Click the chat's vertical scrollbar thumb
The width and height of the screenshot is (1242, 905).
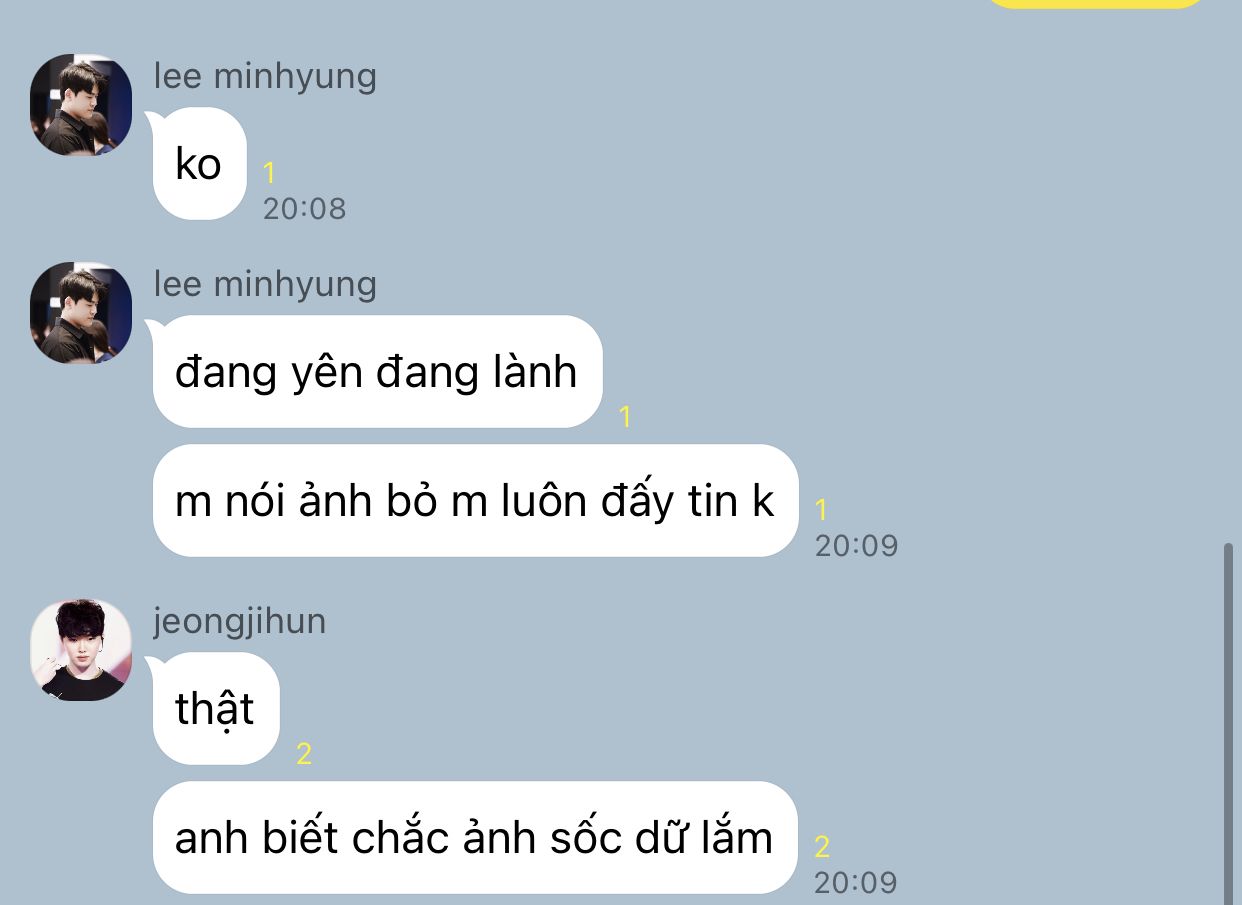[1229, 724]
